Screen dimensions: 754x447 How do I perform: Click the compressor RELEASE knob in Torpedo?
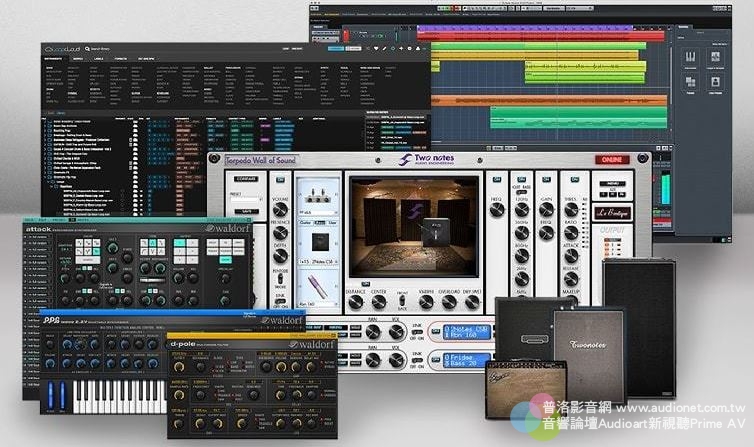coord(571,279)
